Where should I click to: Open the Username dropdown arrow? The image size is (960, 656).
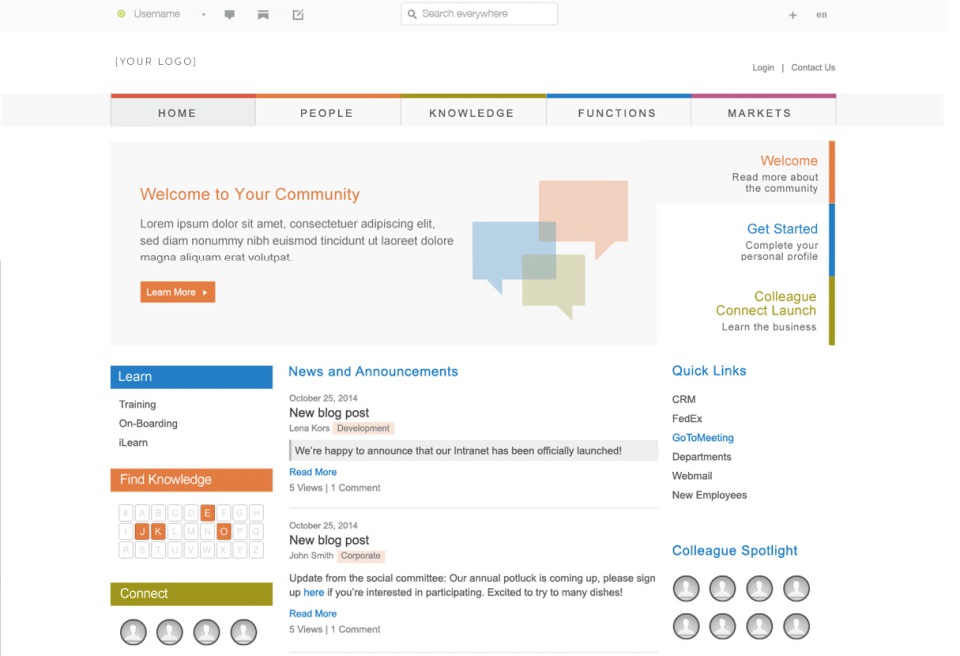[x=204, y=14]
